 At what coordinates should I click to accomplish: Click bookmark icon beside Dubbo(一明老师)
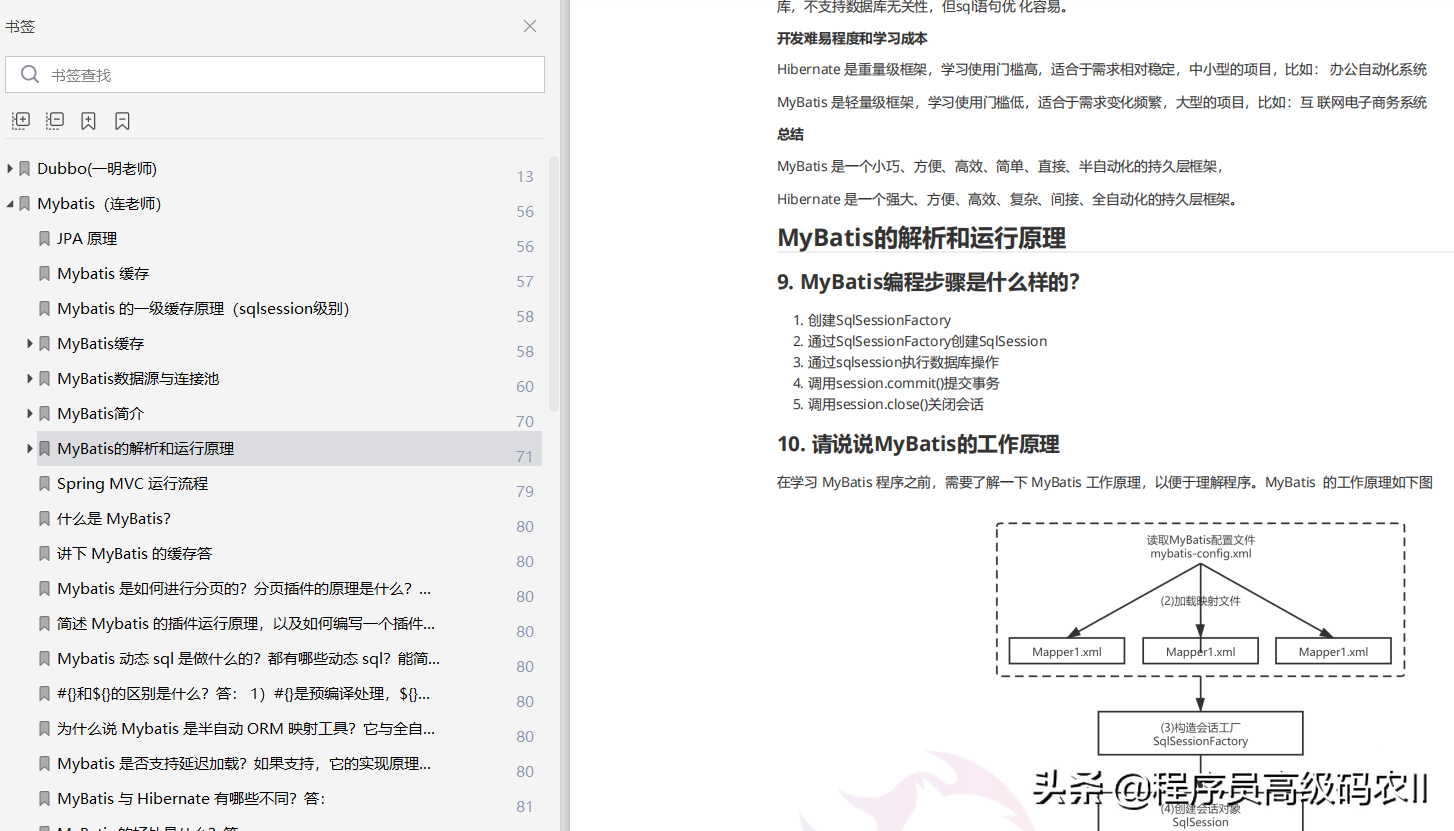(x=25, y=169)
